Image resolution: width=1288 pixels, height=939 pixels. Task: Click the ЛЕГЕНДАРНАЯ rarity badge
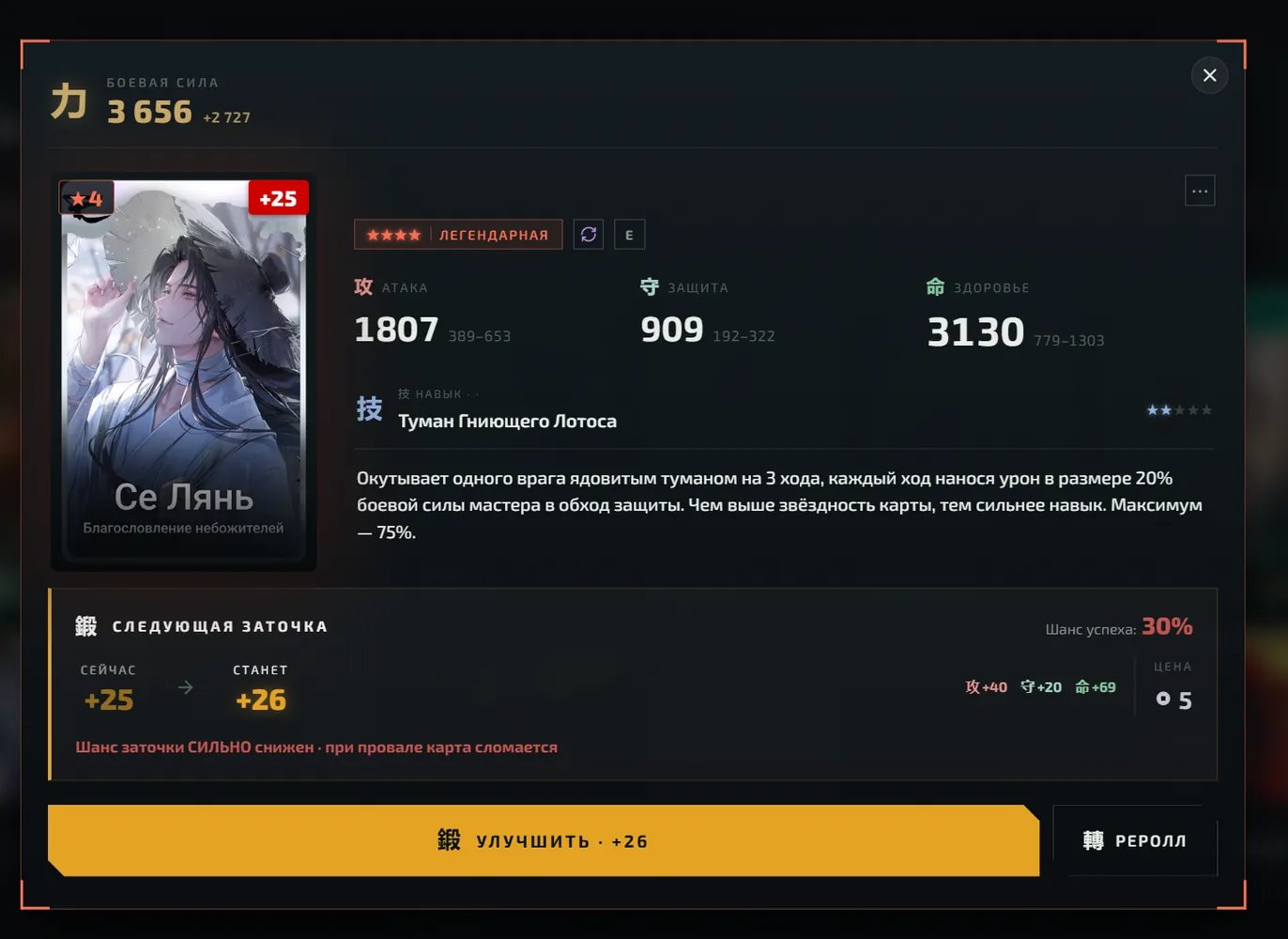click(458, 235)
